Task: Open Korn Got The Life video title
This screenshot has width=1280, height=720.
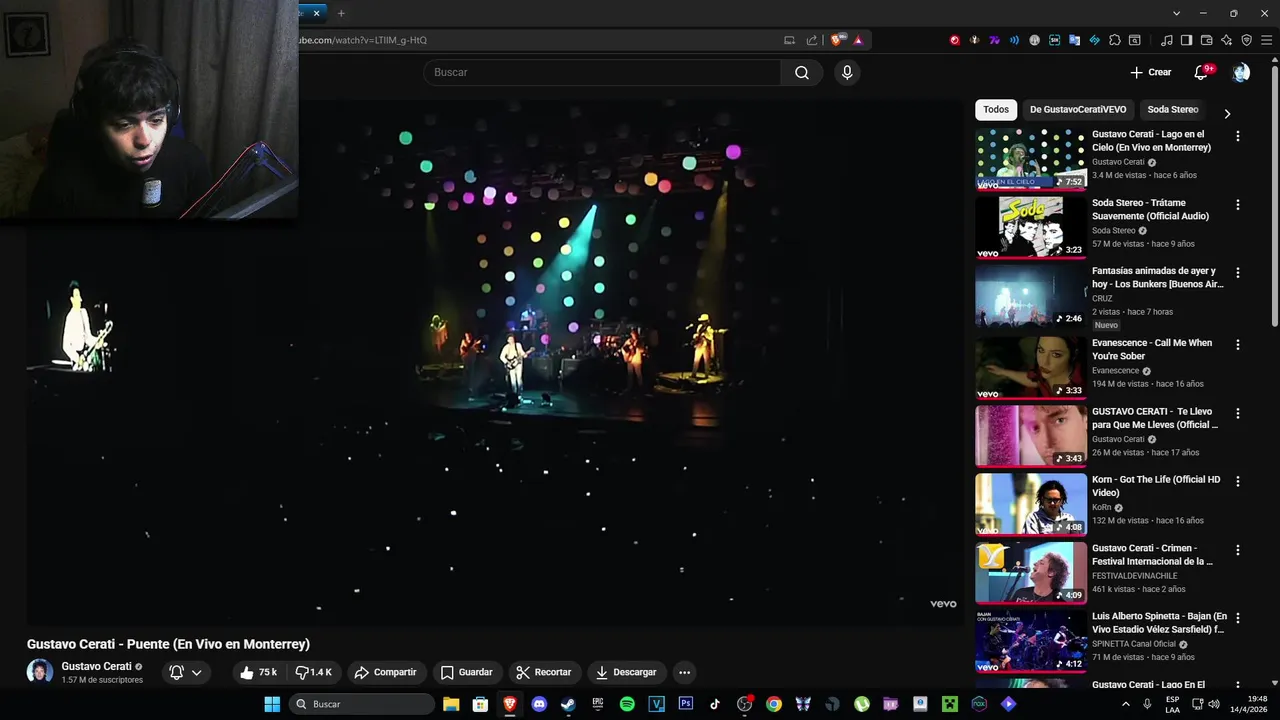Action: [x=1156, y=486]
